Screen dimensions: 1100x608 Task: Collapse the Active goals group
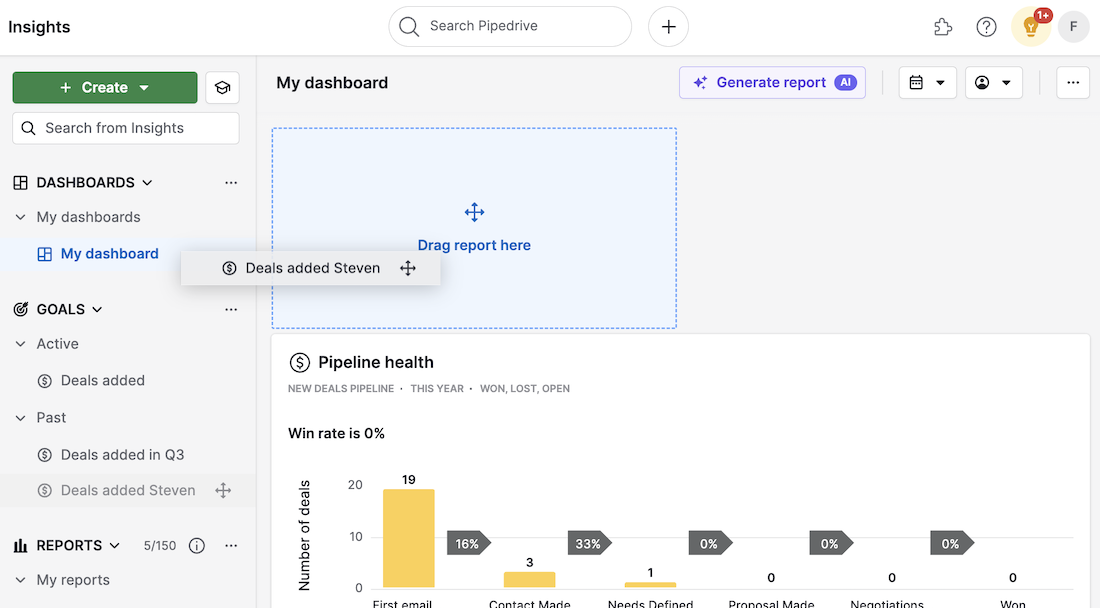point(20,344)
